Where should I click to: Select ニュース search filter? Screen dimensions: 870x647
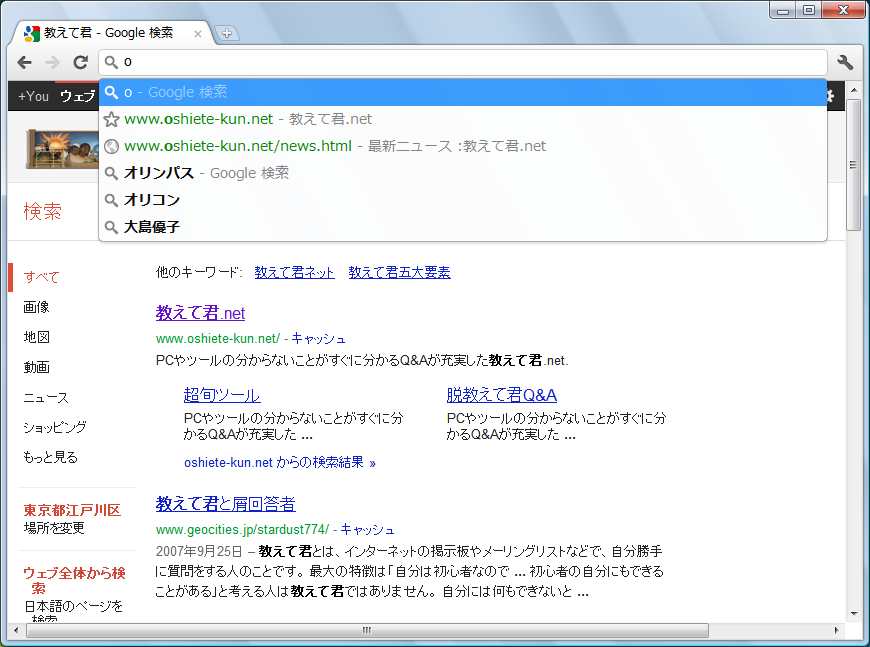tap(46, 397)
